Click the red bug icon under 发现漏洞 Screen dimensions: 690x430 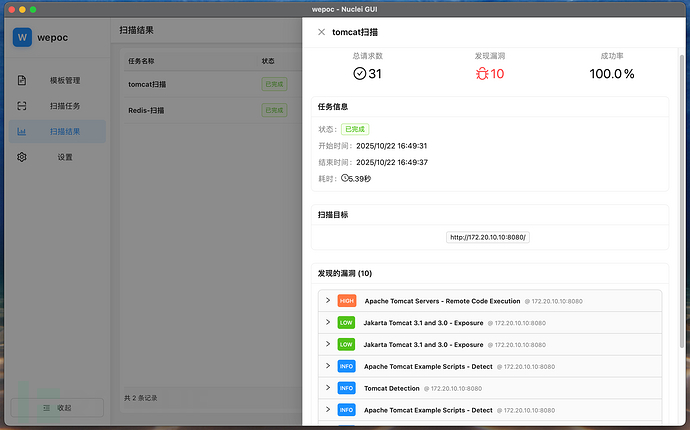point(482,73)
